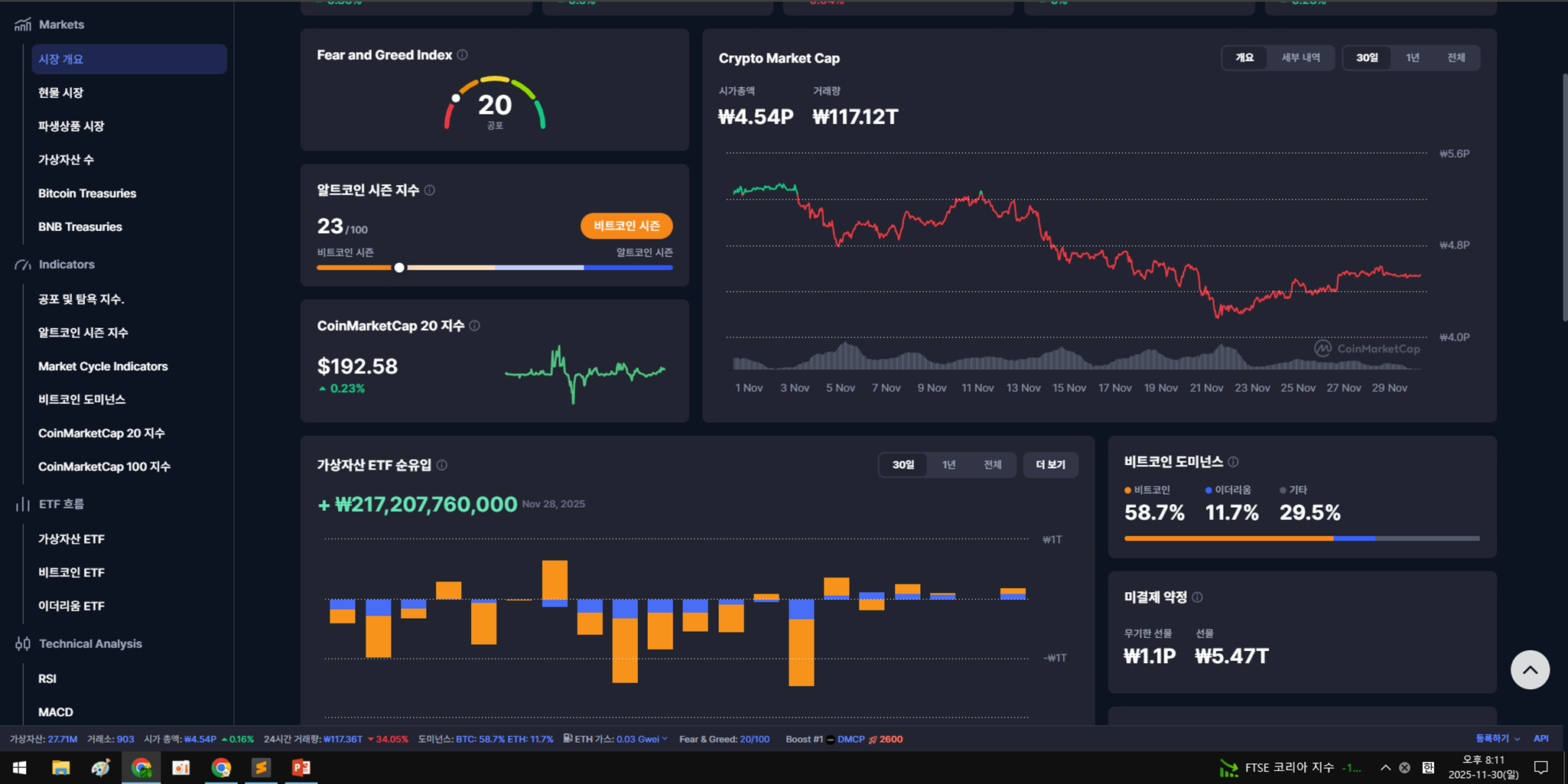The width and height of the screenshot is (1568, 784).
Task: Click the scroll-to-top arrow button
Action: pyautogui.click(x=1530, y=670)
